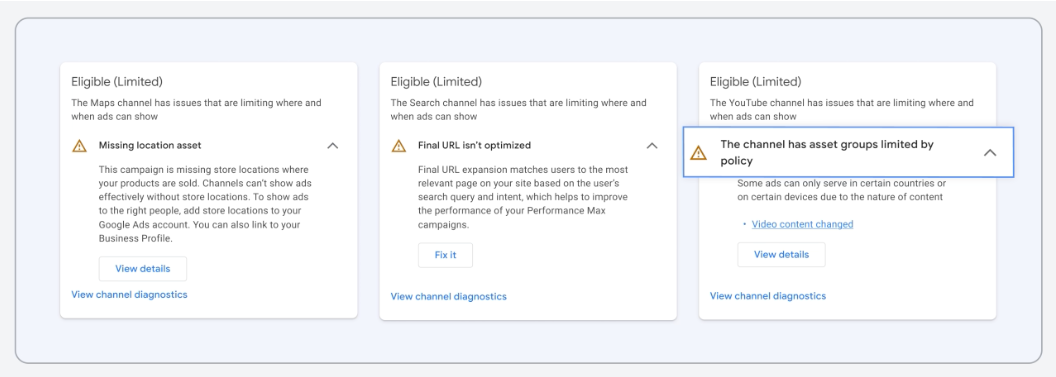1056x377 pixels.
Task: Select the Missing location asset title
Action: coord(150,145)
